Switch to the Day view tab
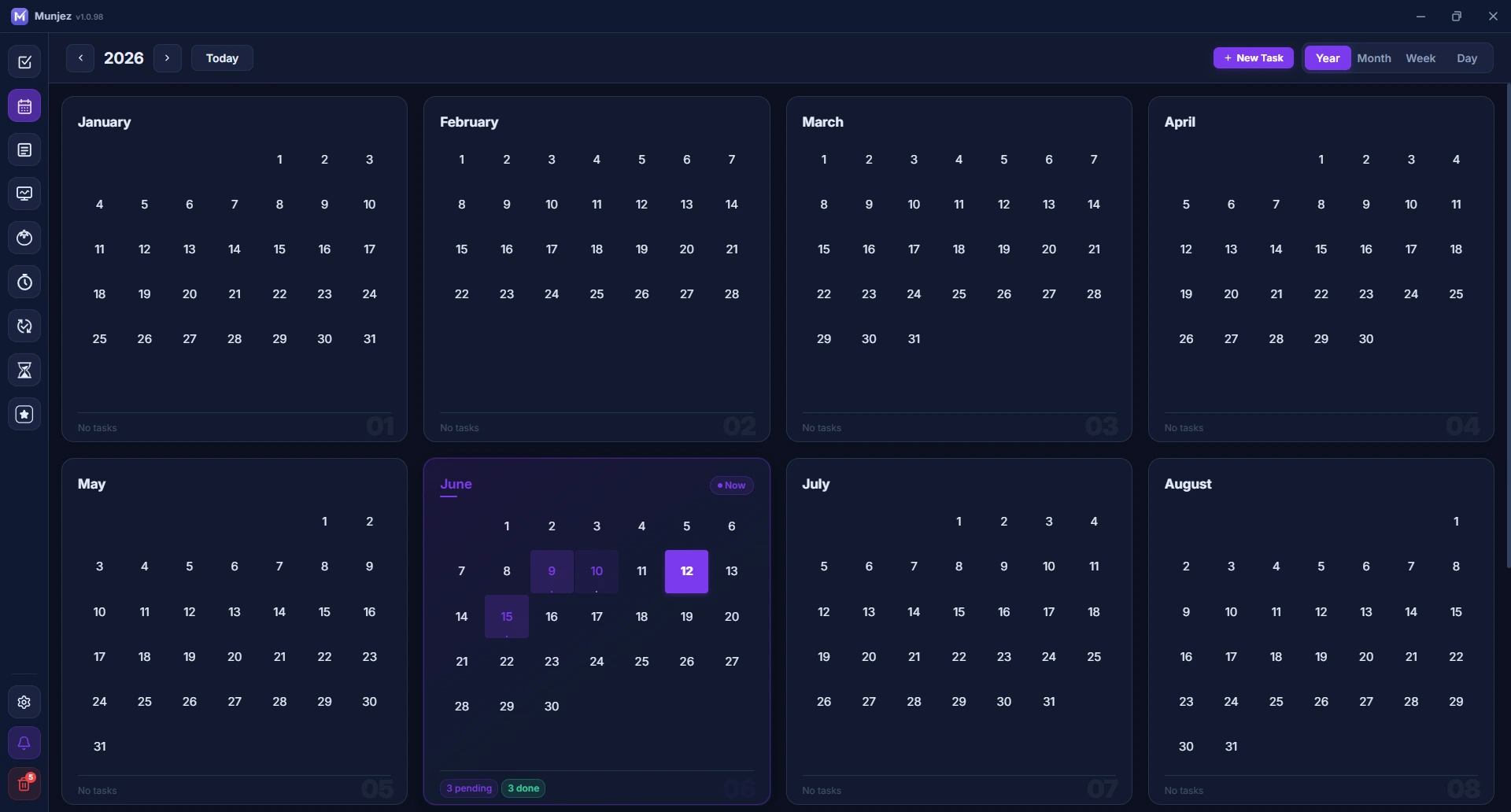Image resolution: width=1511 pixels, height=812 pixels. tap(1467, 58)
